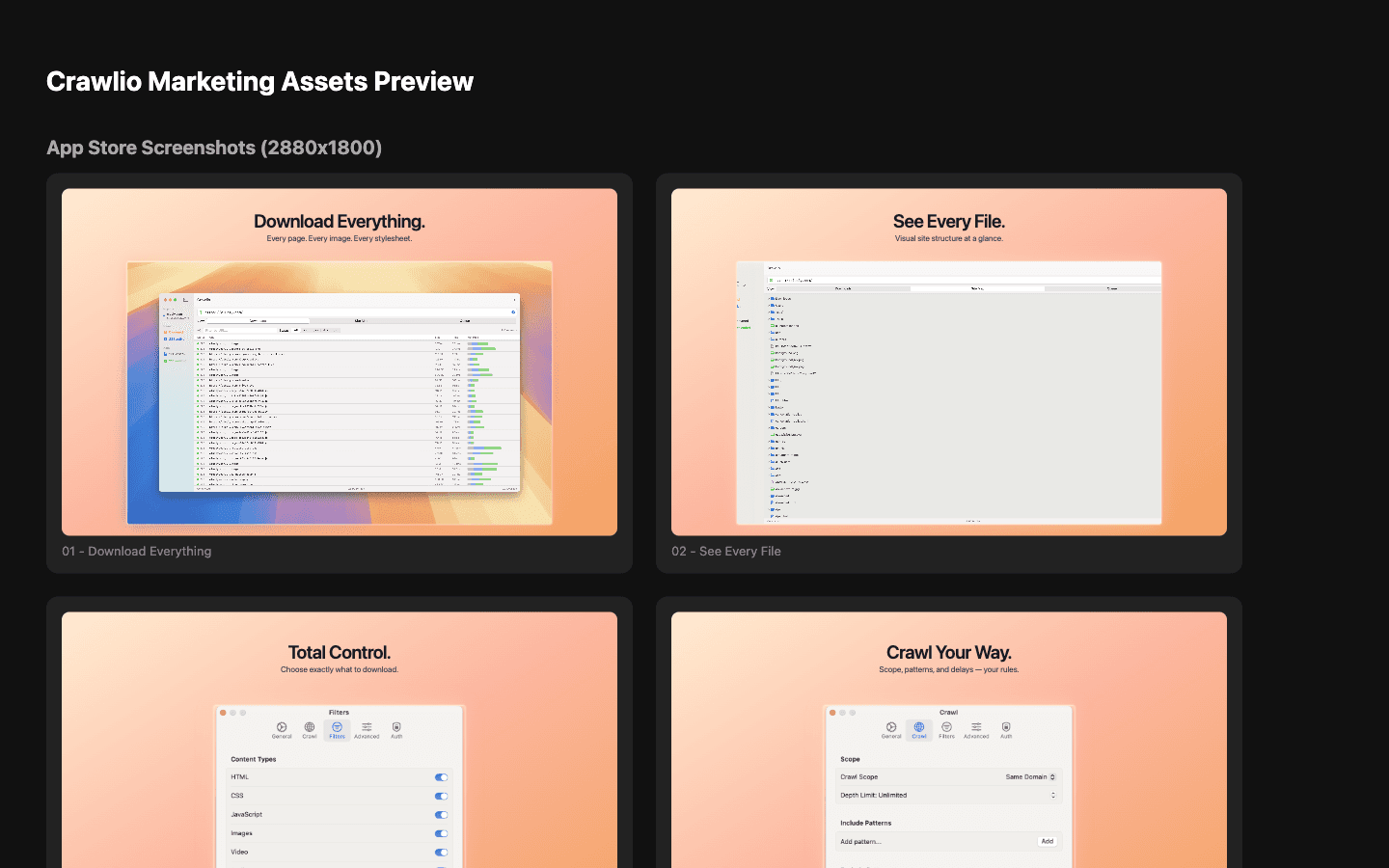
Task: Click subtitle "Choose exactly what to download."
Action: click(x=340, y=669)
